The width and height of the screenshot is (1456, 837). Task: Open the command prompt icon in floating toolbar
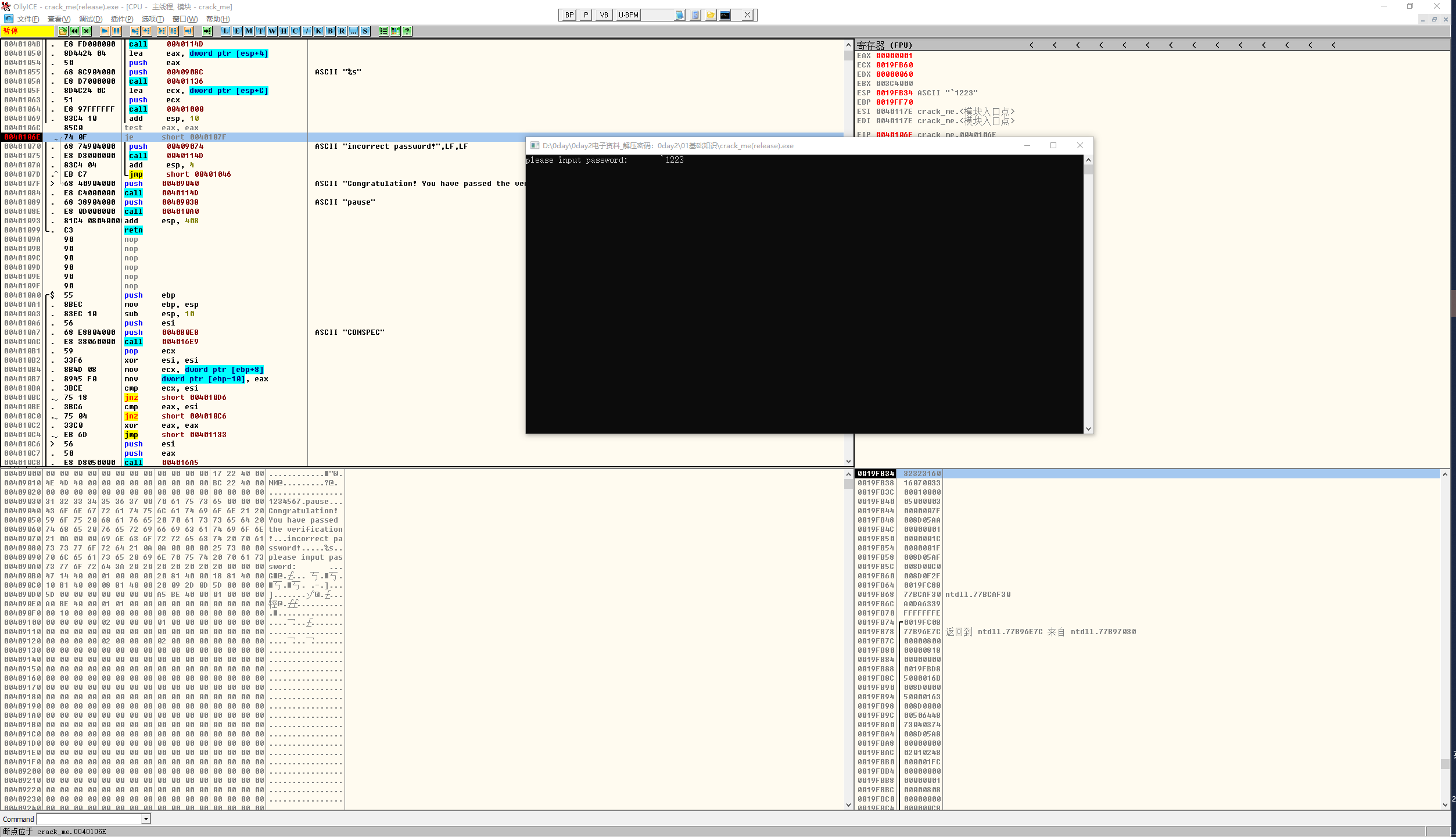[725, 15]
